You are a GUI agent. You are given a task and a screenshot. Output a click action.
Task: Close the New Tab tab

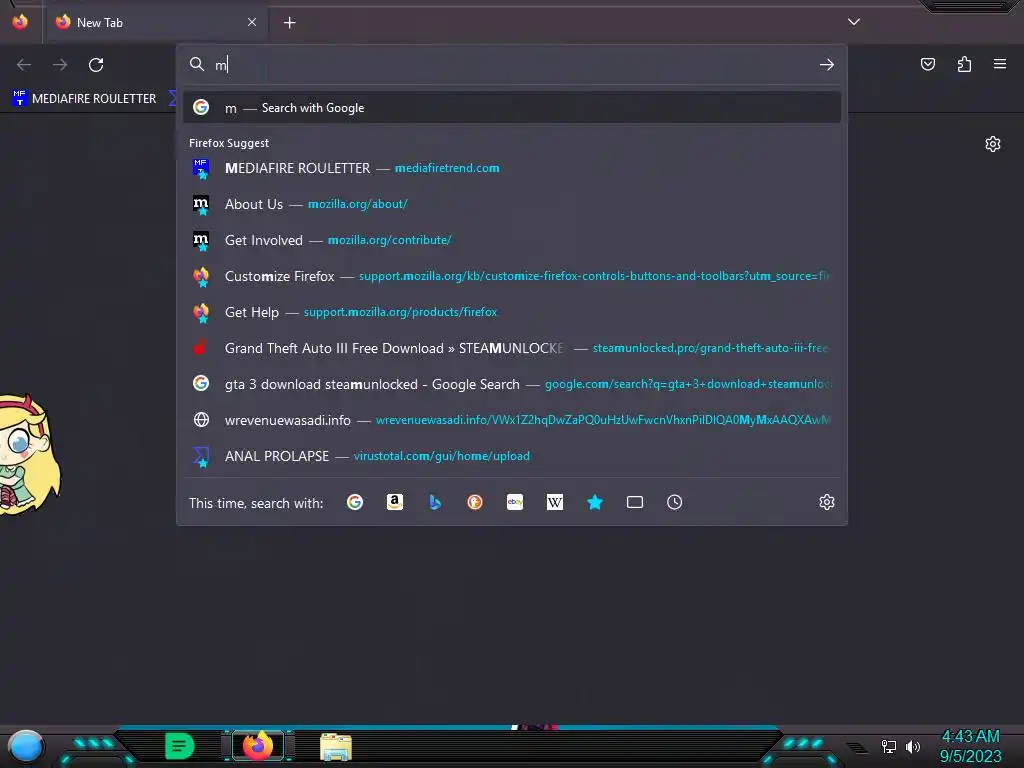pos(252,22)
